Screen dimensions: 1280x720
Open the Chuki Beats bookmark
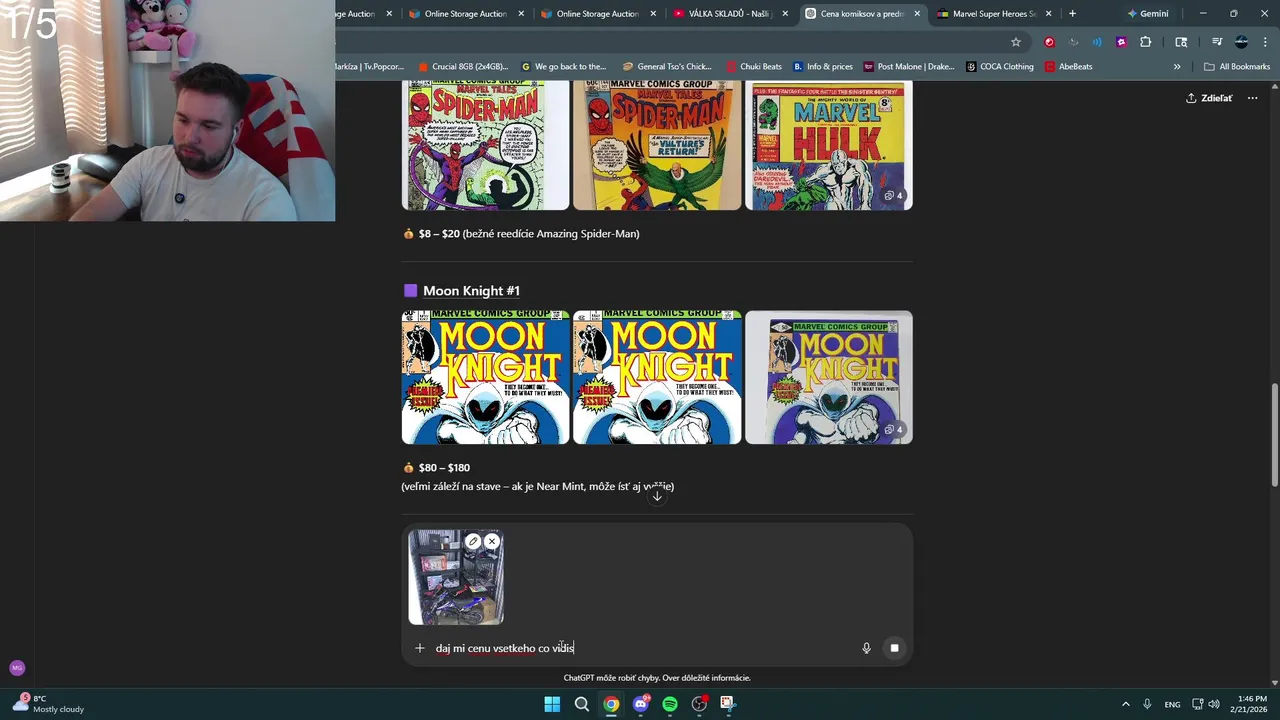click(754, 67)
